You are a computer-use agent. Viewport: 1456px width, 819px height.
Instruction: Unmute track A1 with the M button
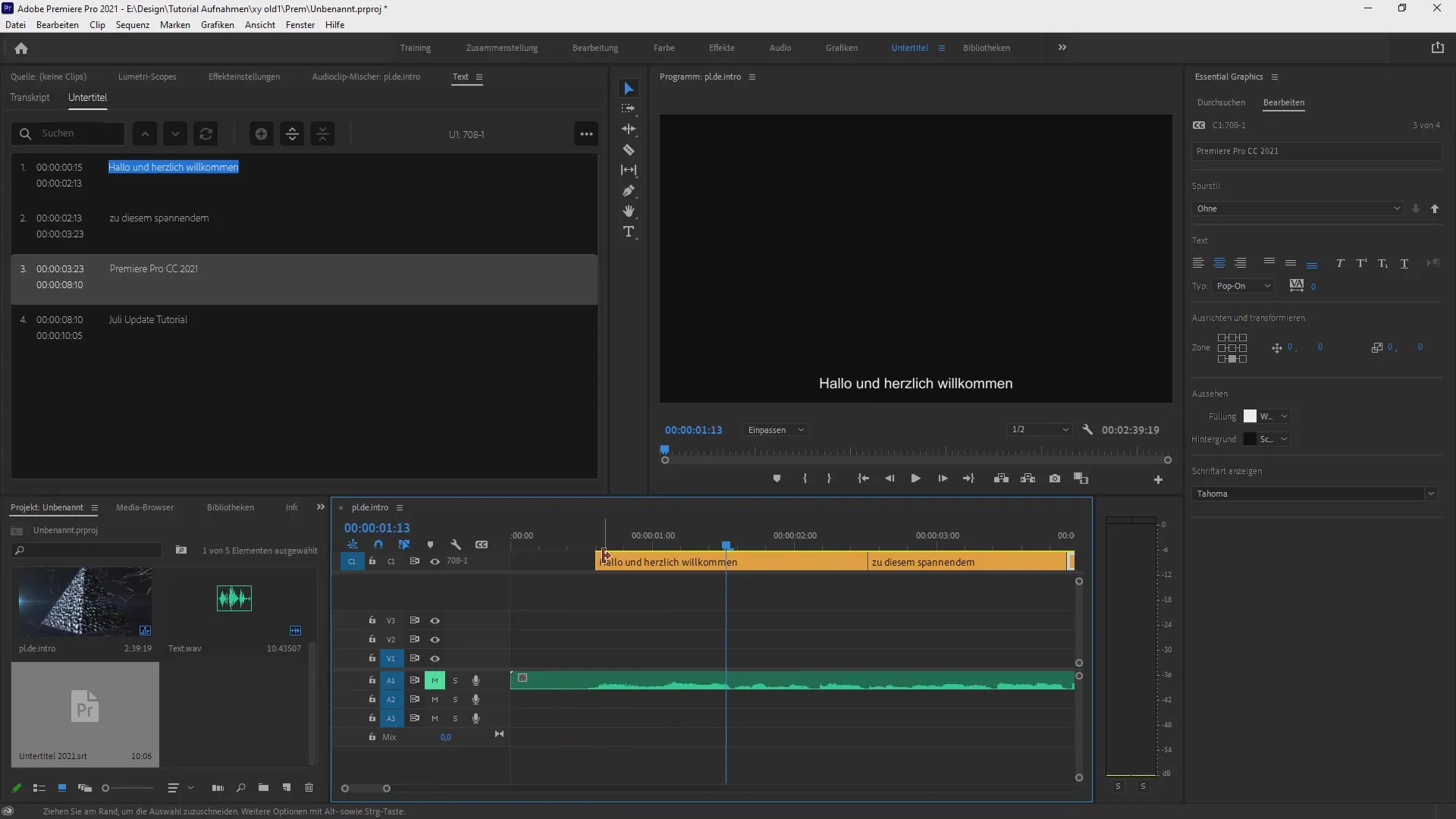(x=435, y=680)
